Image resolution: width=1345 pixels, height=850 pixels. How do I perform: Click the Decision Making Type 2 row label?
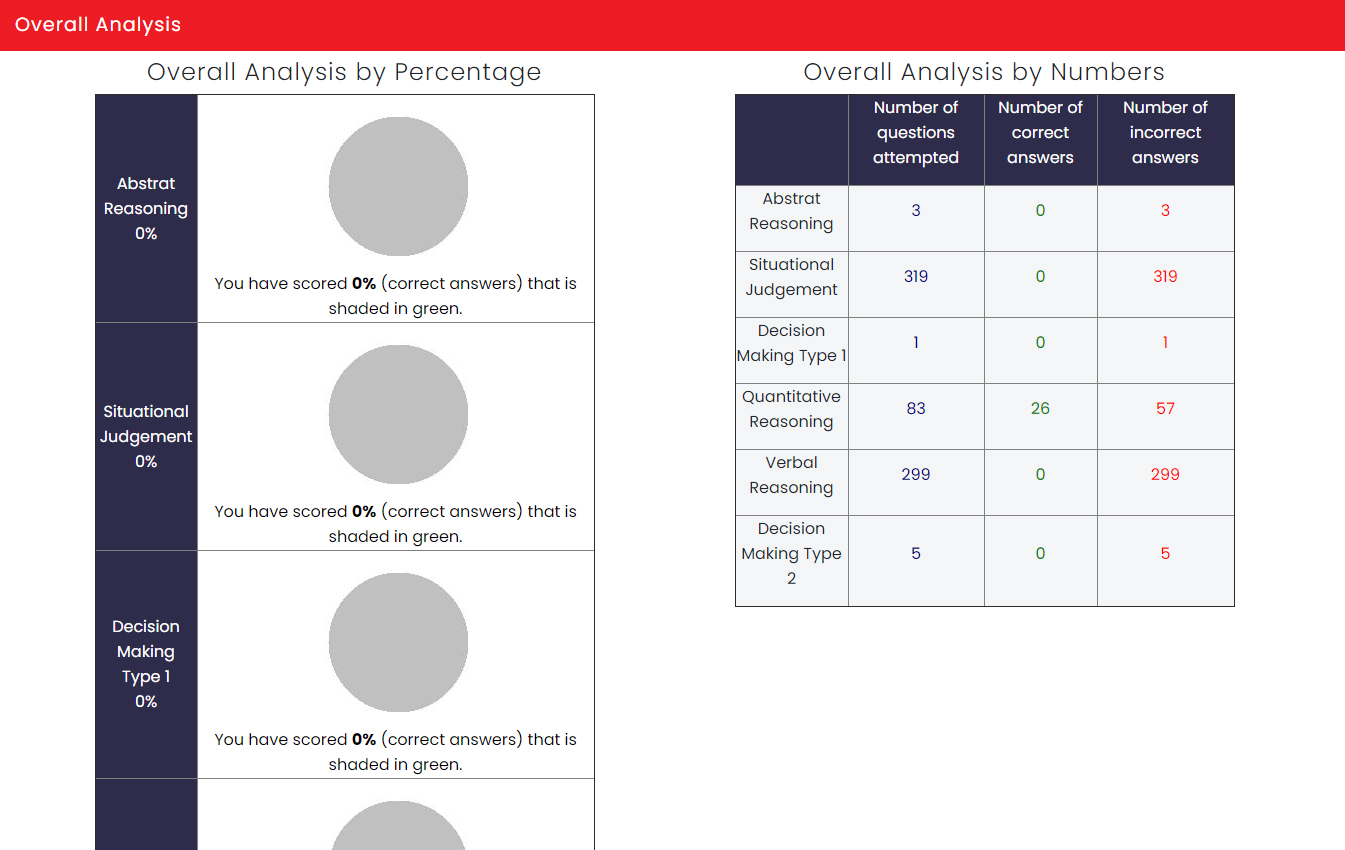click(x=791, y=553)
